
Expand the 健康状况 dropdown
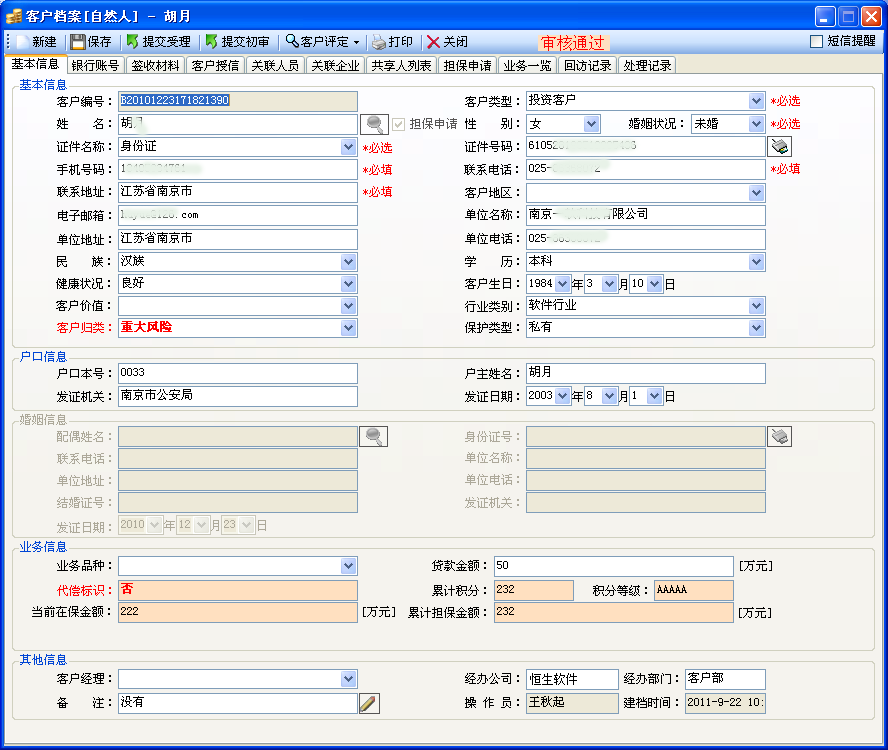pyautogui.click(x=349, y=284)
